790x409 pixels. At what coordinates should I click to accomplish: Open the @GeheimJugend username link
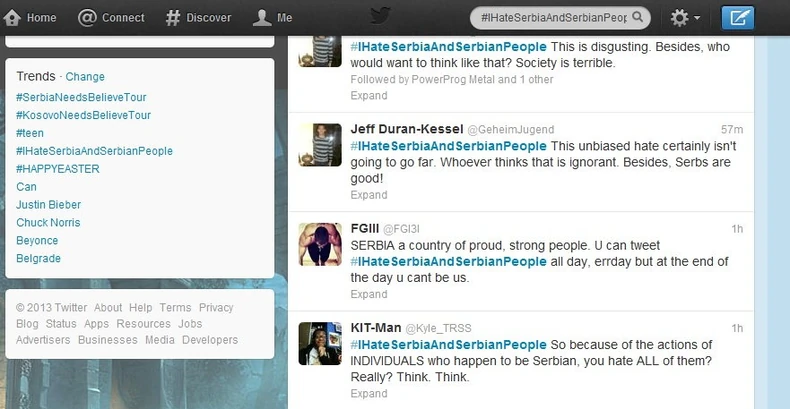510,129
